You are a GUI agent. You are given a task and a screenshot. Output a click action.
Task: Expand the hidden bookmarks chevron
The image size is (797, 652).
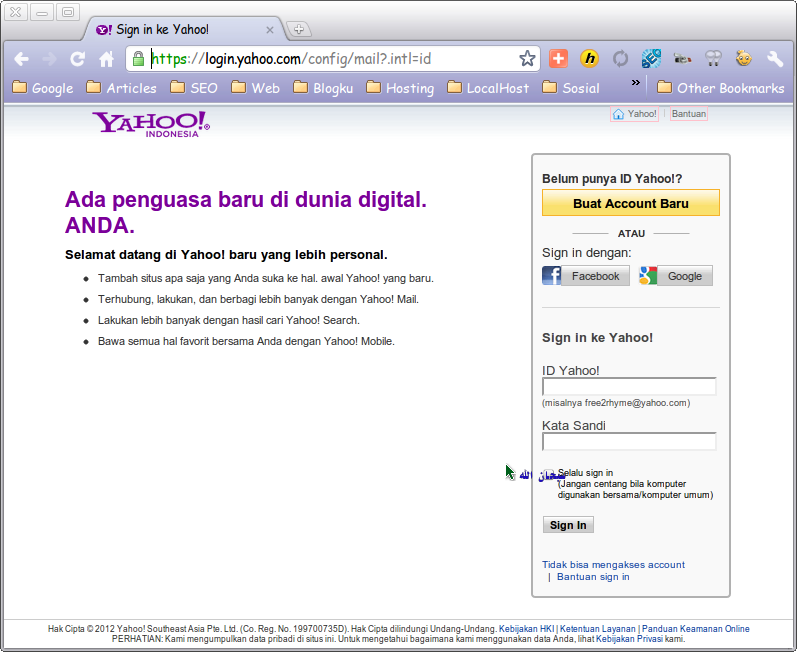635,83
